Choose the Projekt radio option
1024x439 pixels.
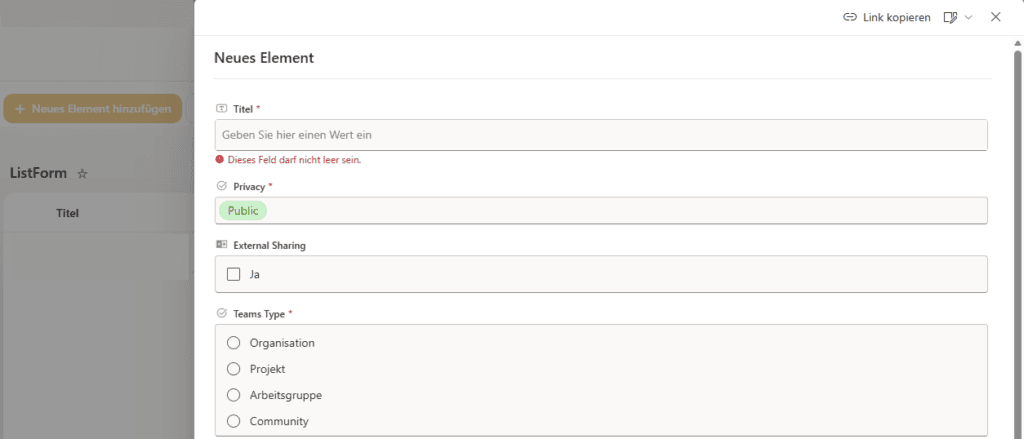click(x=233, y=369)
